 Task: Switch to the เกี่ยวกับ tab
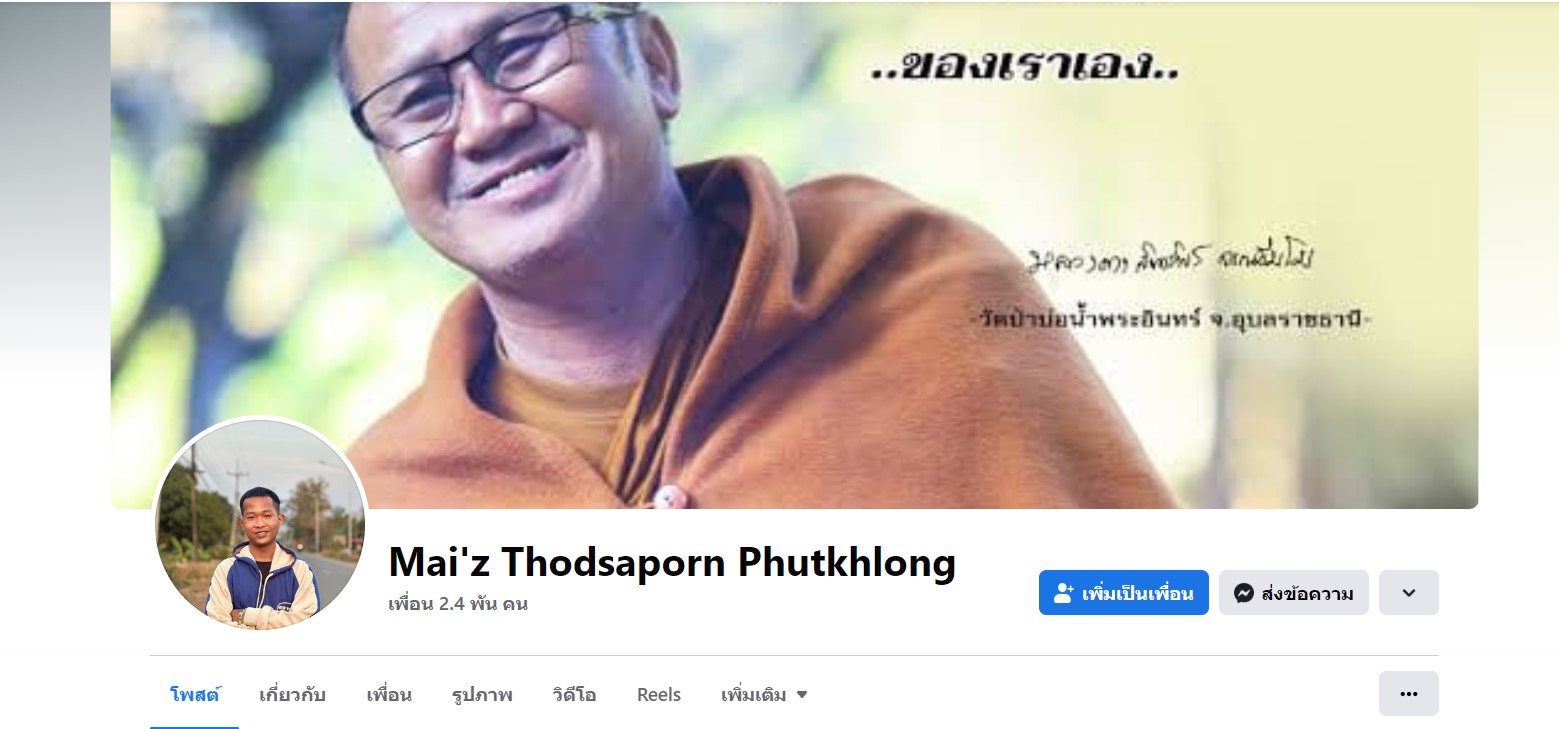[x=292, y=694]
